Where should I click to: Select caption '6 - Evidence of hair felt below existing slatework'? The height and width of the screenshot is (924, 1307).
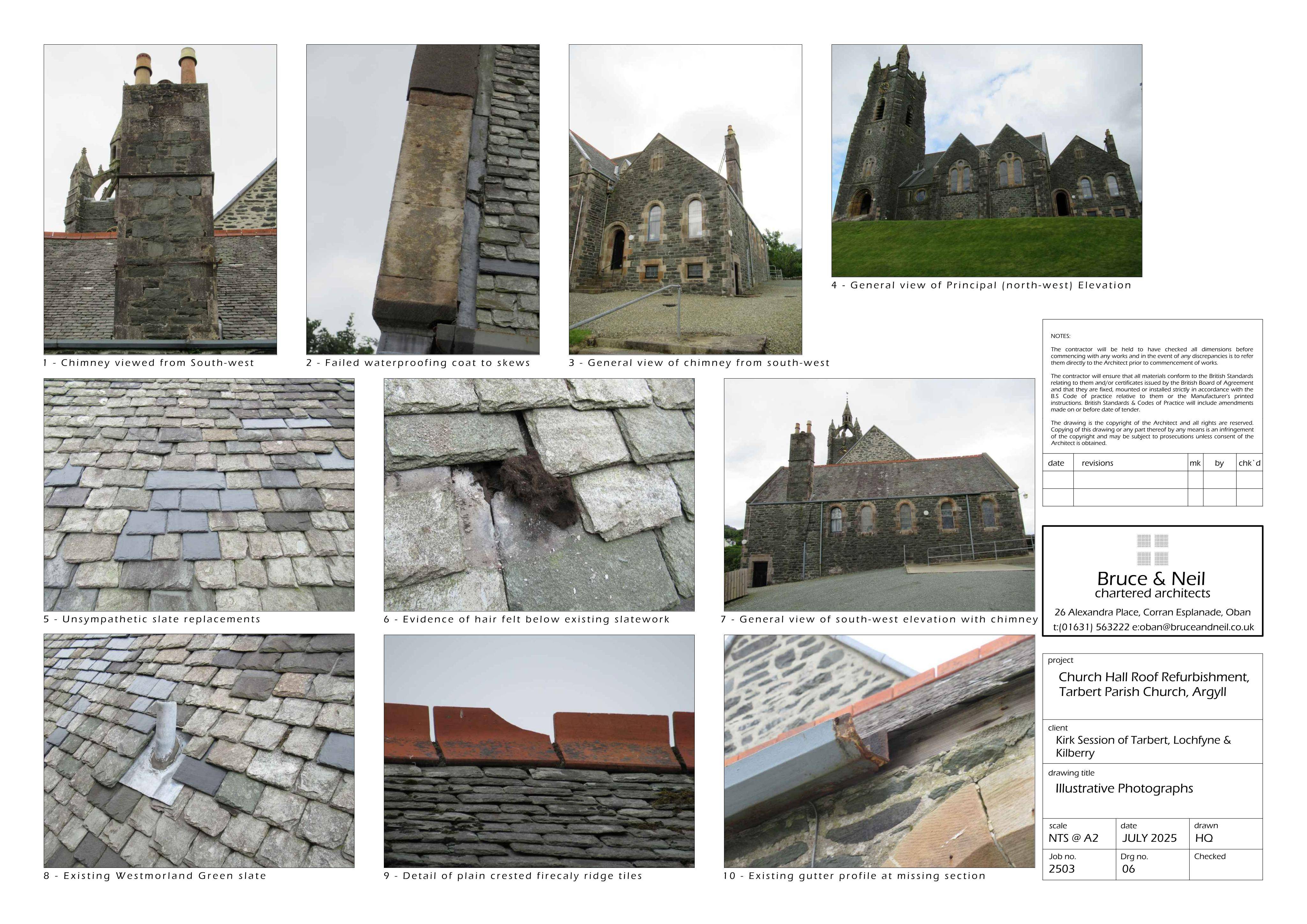(x=527, y=619)
